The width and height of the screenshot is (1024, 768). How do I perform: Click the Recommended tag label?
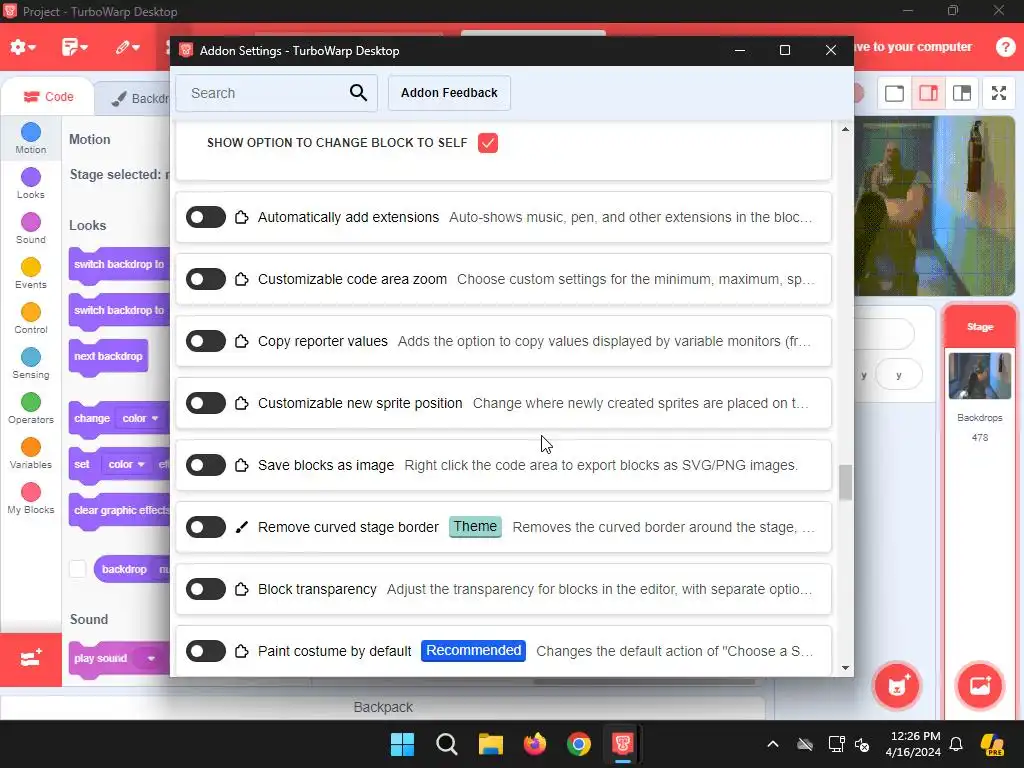[x=473, y=650]
